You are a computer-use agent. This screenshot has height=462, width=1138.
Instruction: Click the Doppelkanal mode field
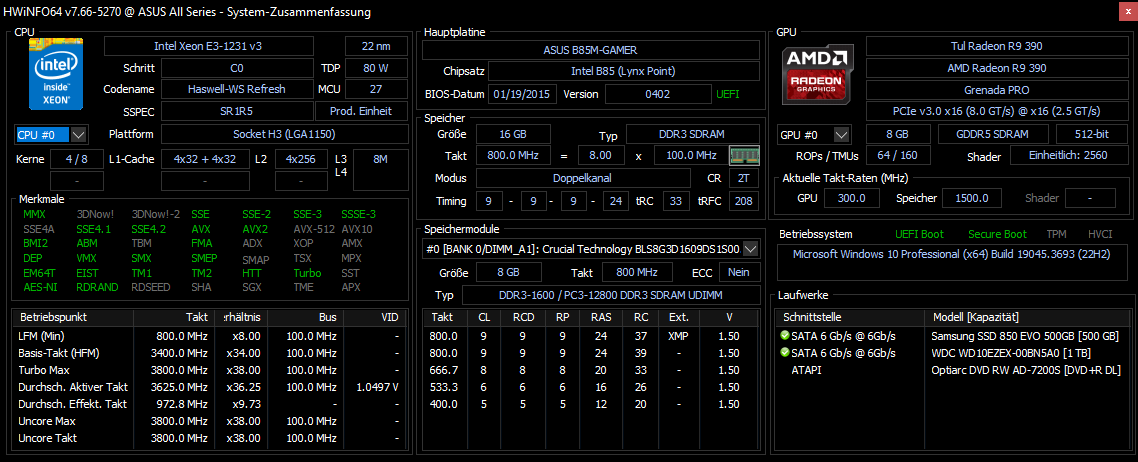click(584, 178)
